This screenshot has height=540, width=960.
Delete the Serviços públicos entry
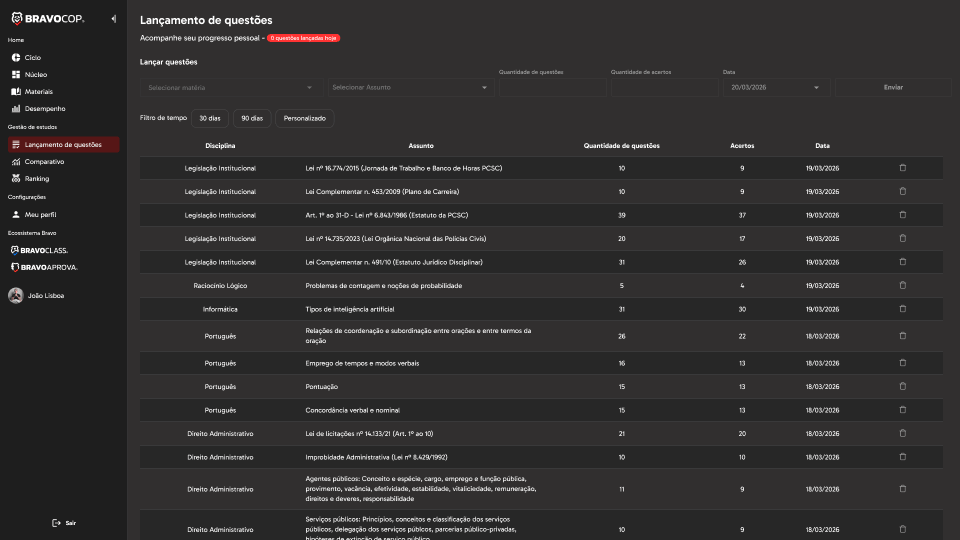click(902, 529)
